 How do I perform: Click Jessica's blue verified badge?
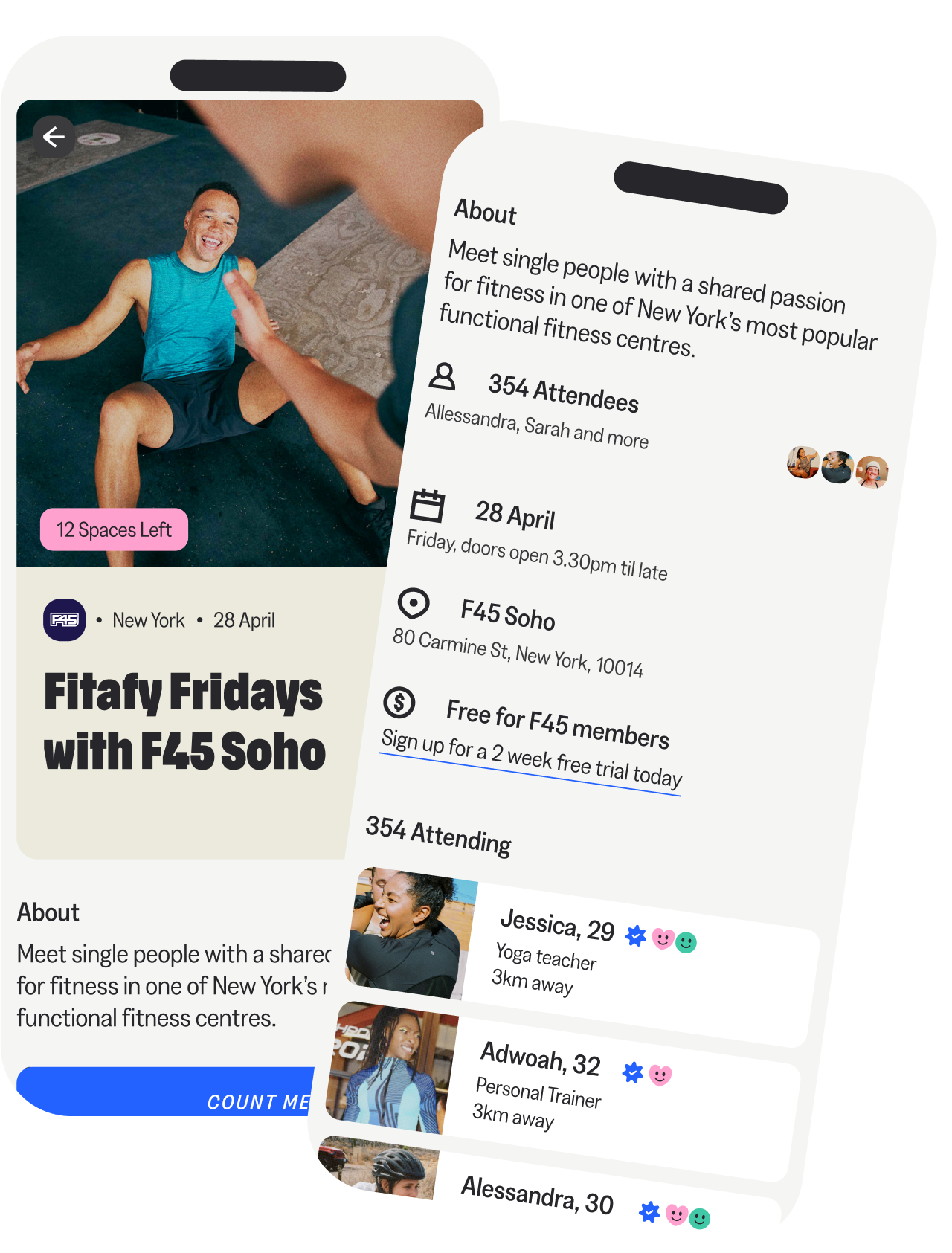pos(636,935)
